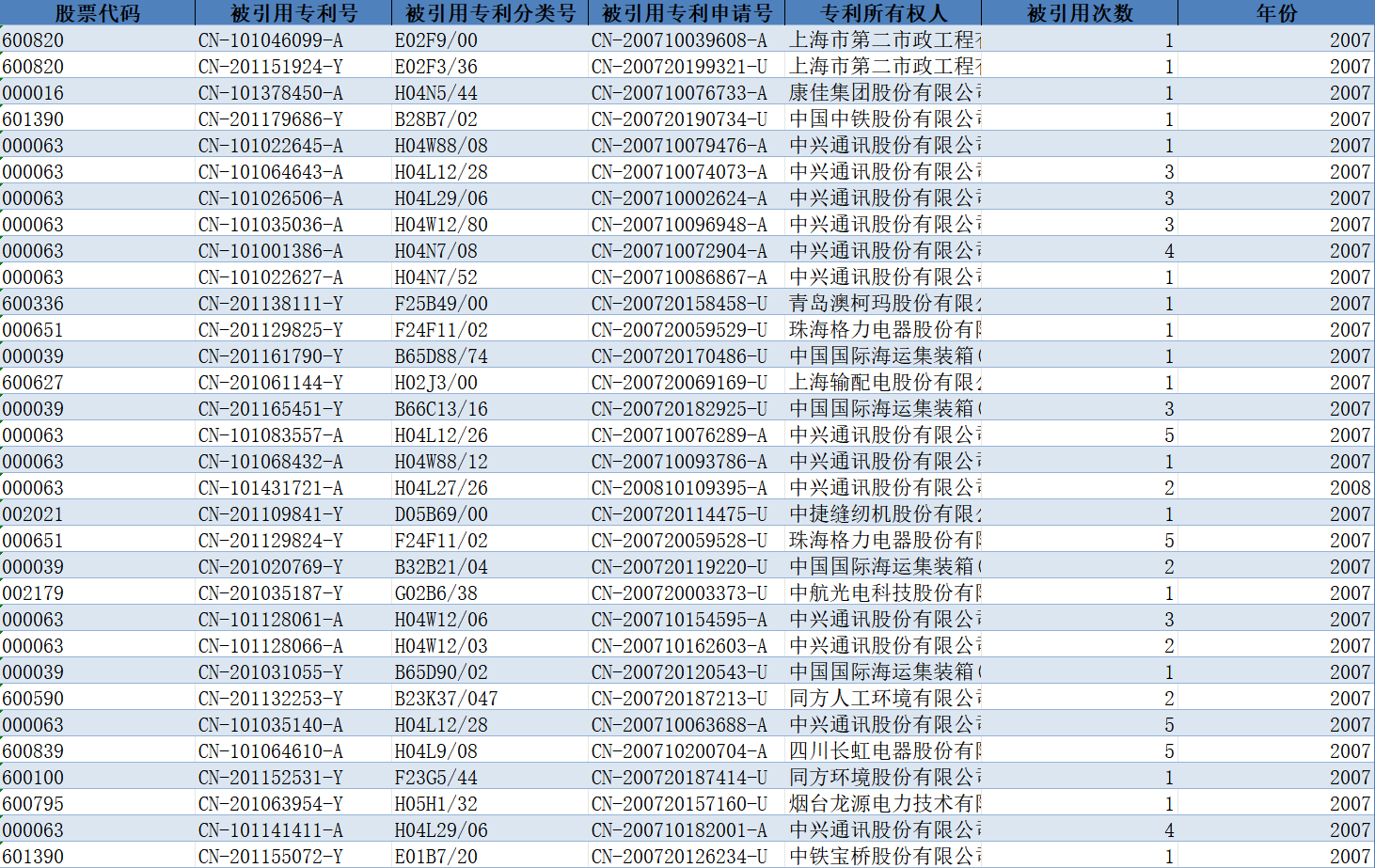This screenshot has height=868, width=1375.
Task: Select cell CN-101141411-A
Action: [x=293, y=830]
